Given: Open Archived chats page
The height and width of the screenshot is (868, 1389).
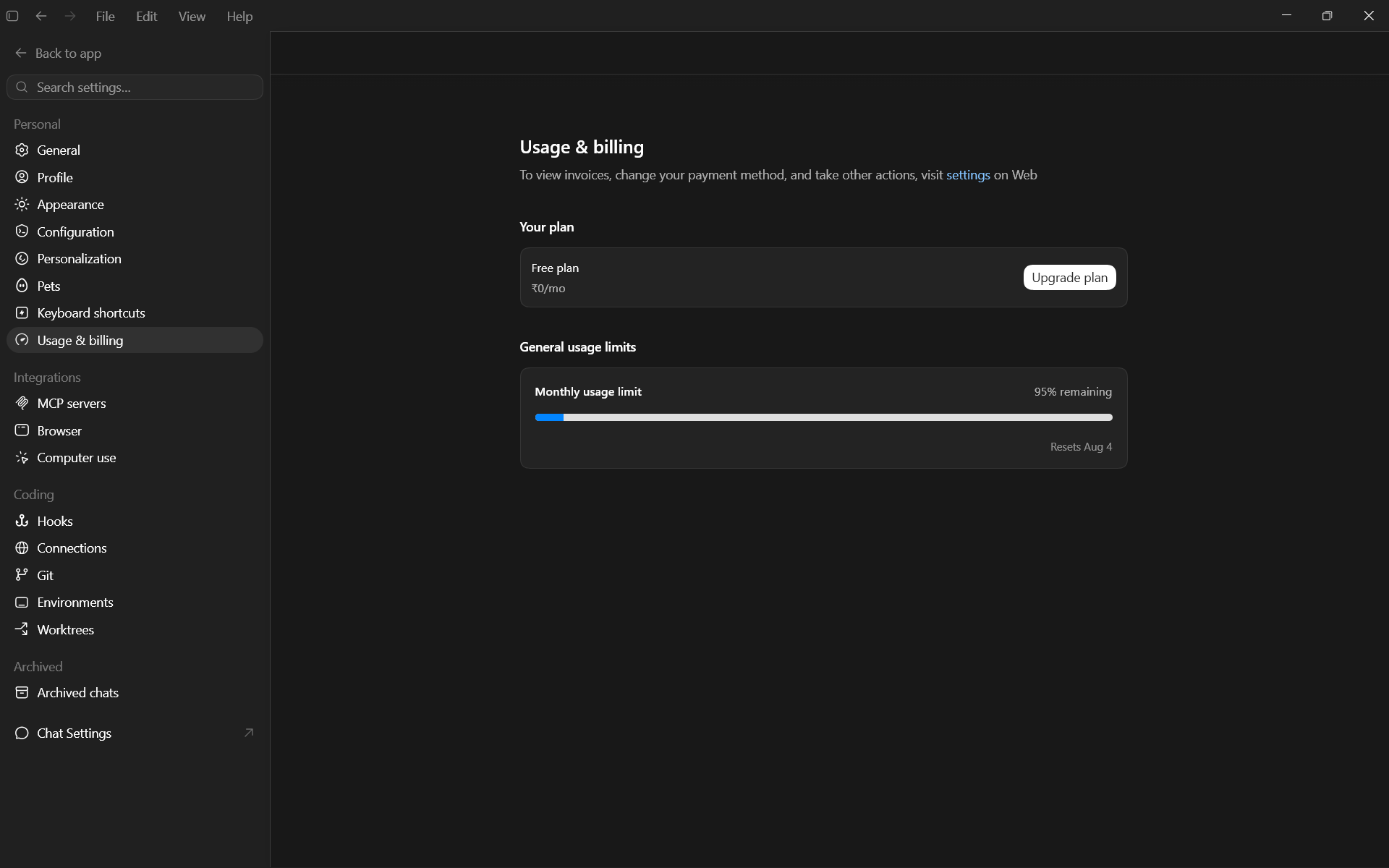Looking at the screenshot, I should point(135,692).
